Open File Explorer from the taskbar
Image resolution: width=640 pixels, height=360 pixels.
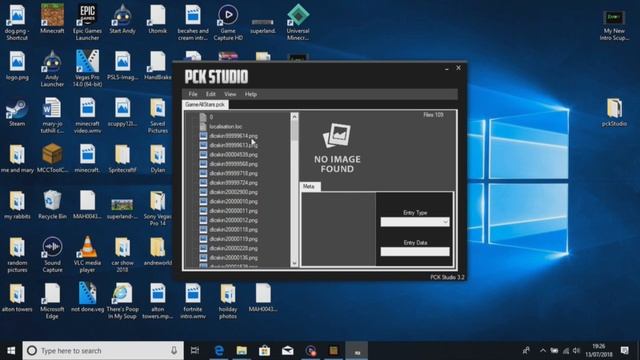[242, 351]
